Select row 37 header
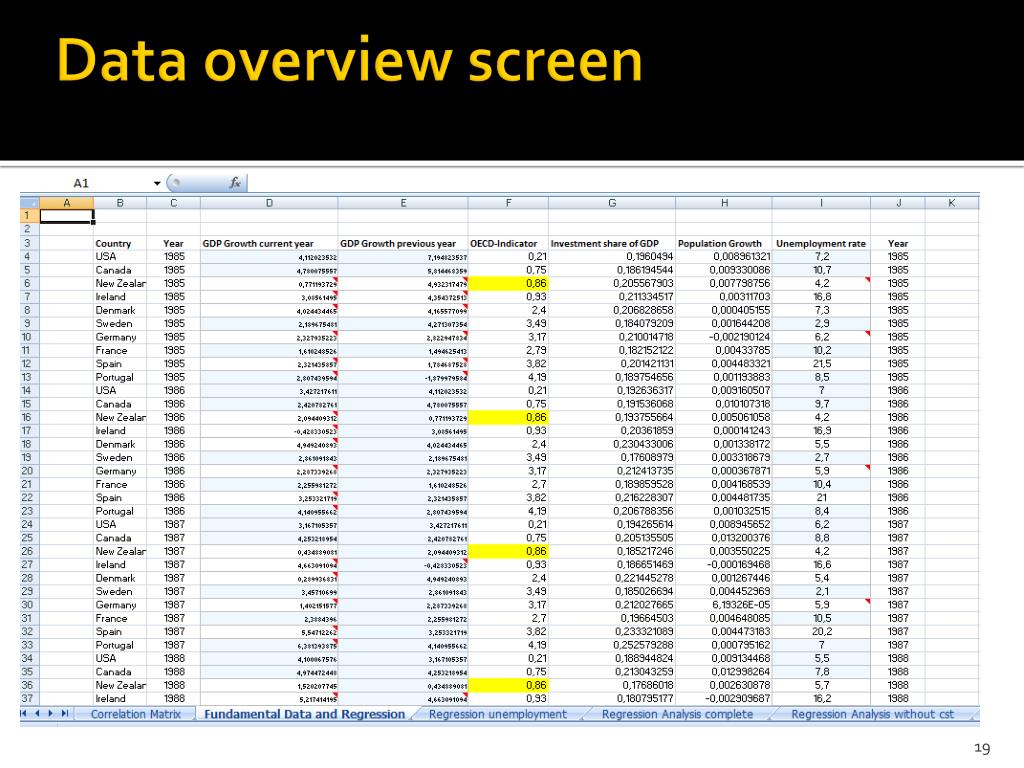 click(29, 699)
